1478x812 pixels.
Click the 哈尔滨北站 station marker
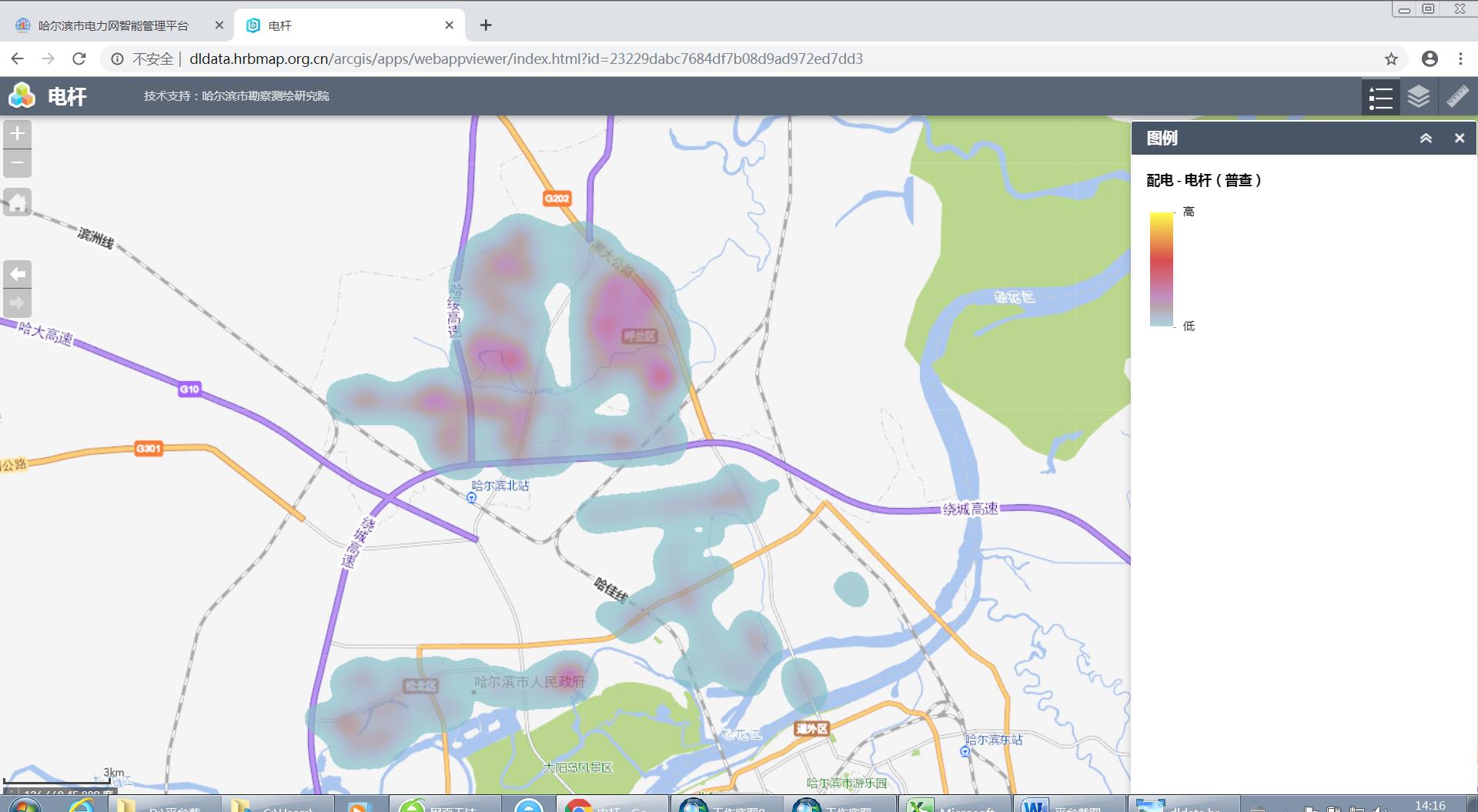[x=472, y=498]
